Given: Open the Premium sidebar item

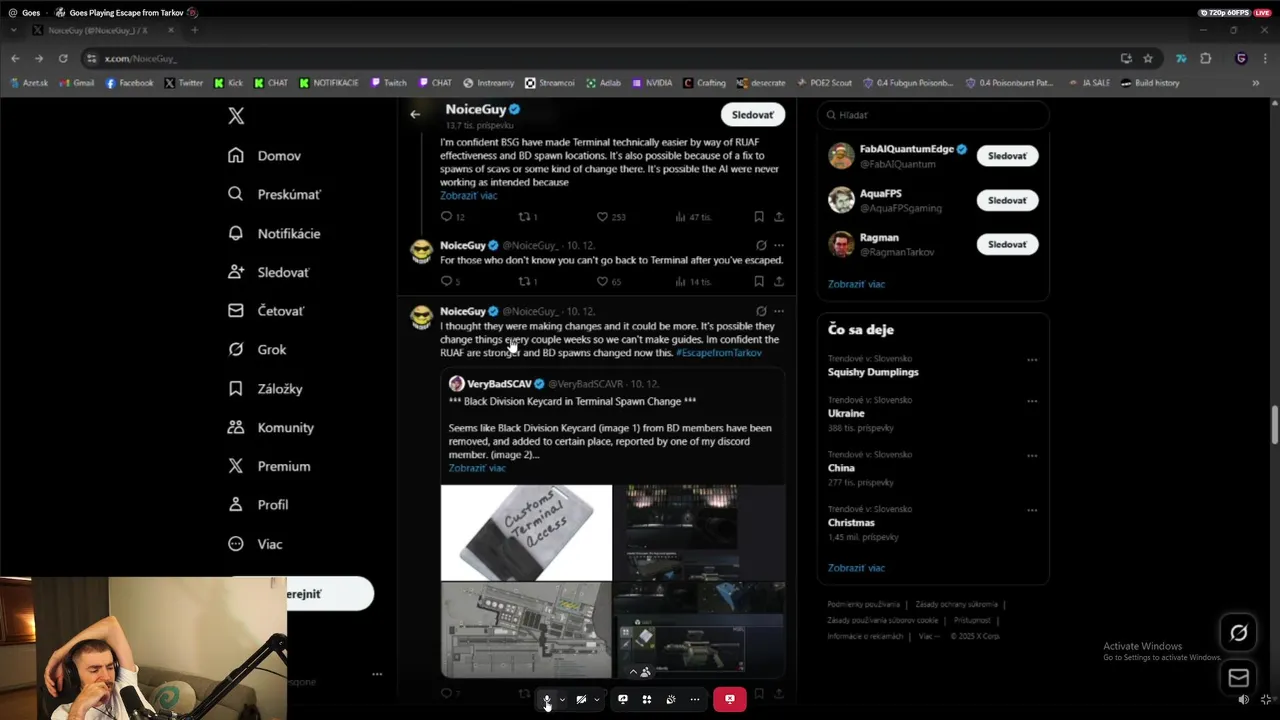Looking at the screenshot, I should pyautogui.click(x=269, y=466).
